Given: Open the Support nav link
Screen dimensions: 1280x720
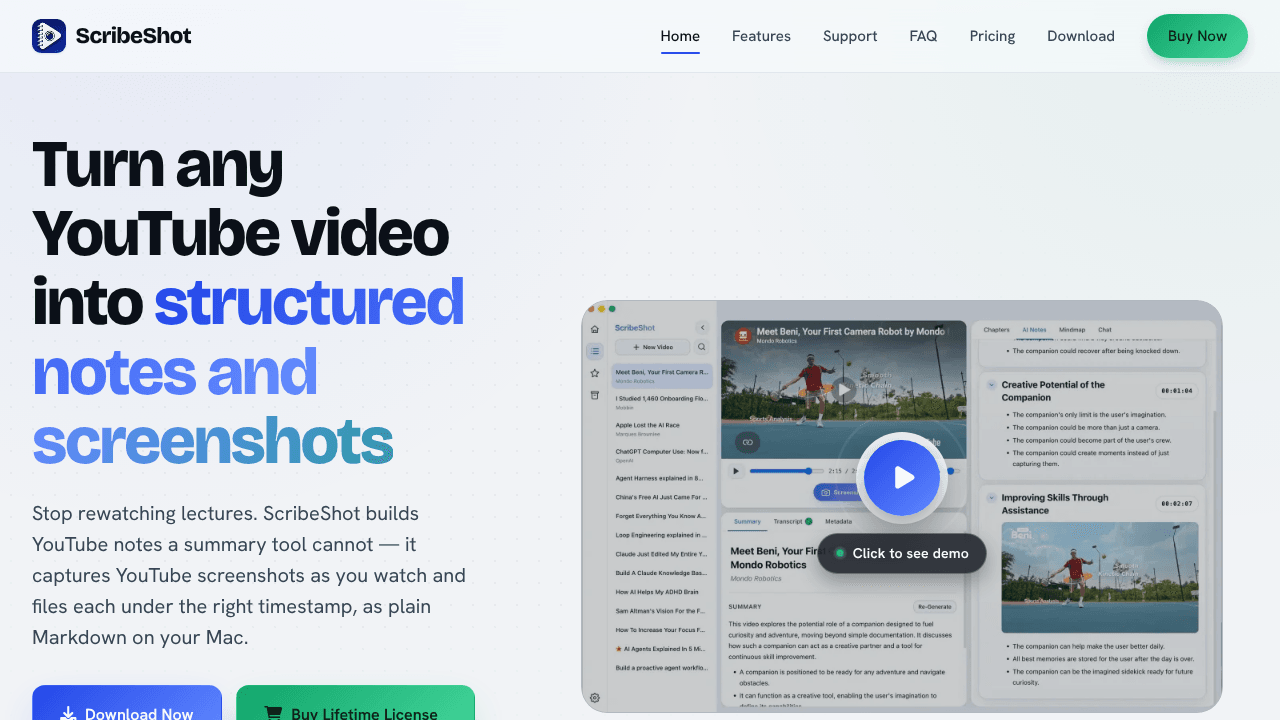Looking at the screenshot, I should coord(850,36).
